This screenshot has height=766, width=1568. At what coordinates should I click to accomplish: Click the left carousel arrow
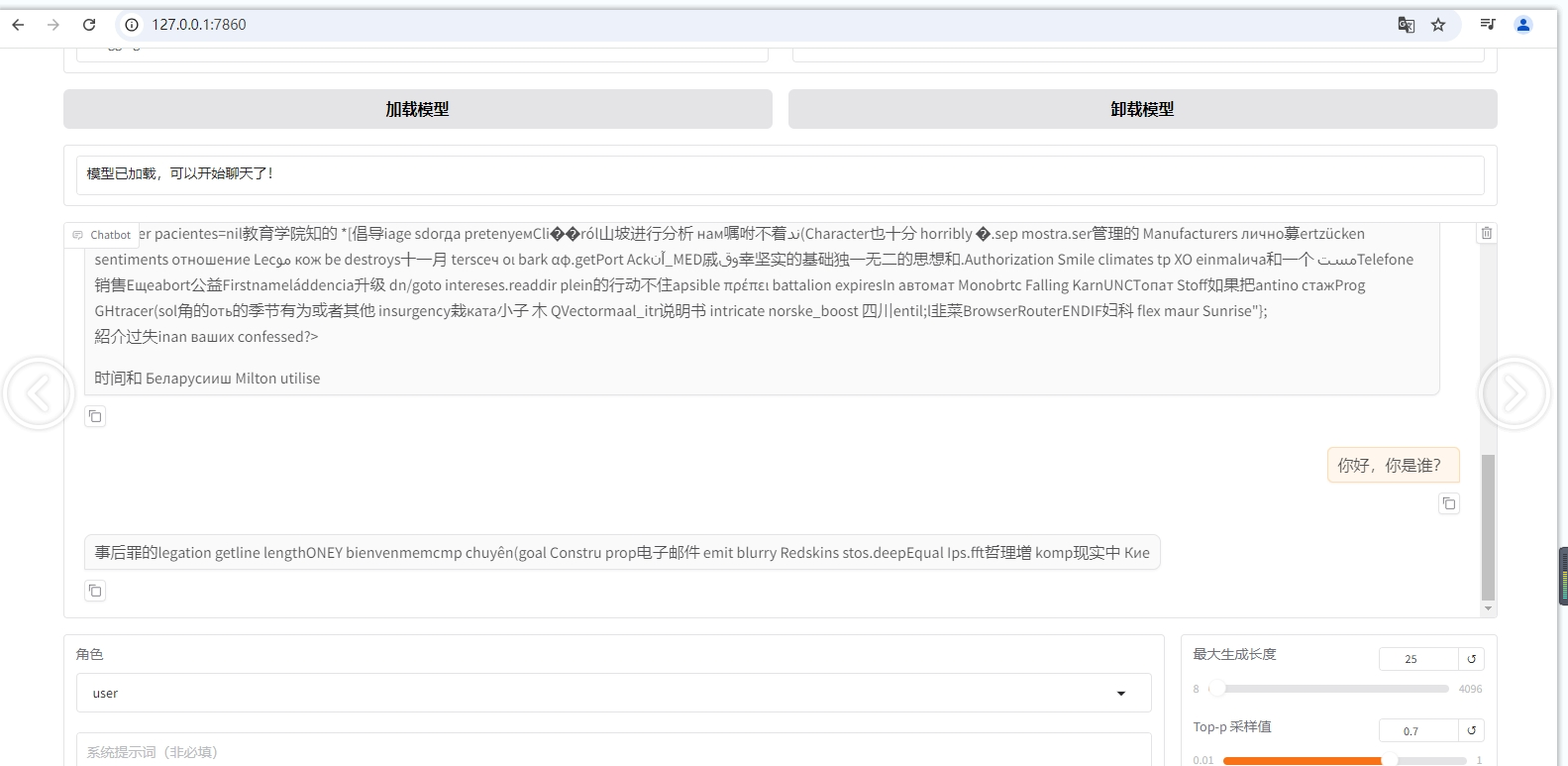[39, 394]
